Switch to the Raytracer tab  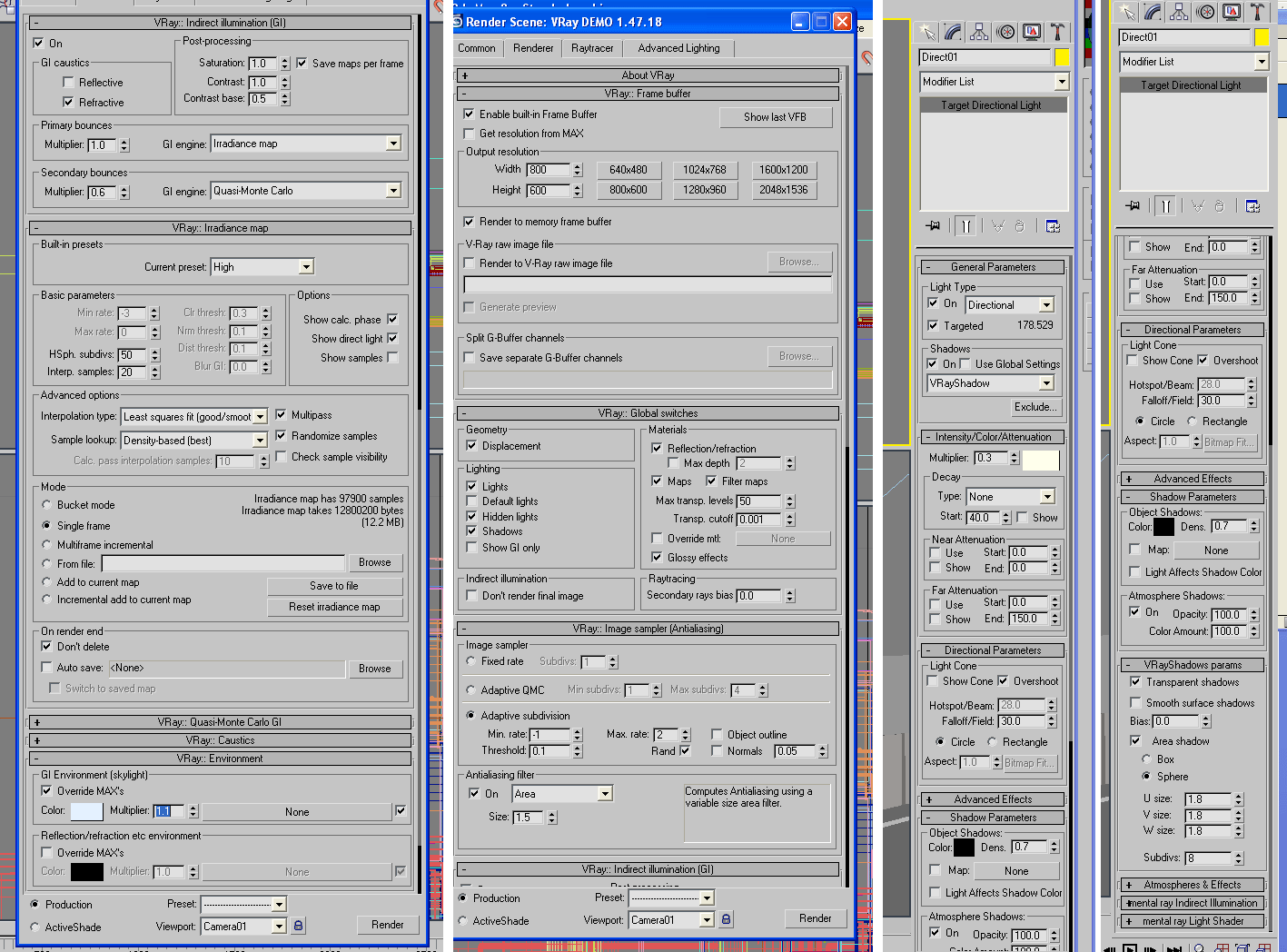(592, 48)
